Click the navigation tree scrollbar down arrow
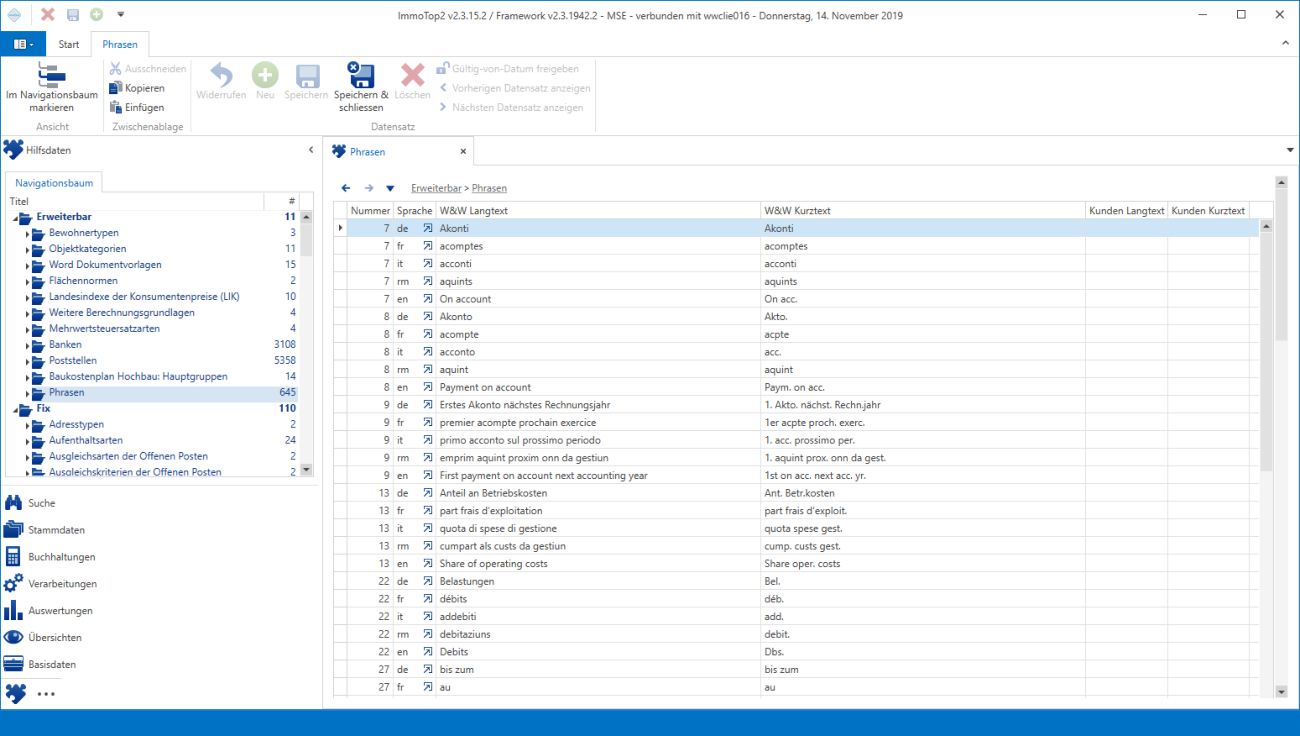The width and height of the screenshot is (1300, 736). pos(306,470)
